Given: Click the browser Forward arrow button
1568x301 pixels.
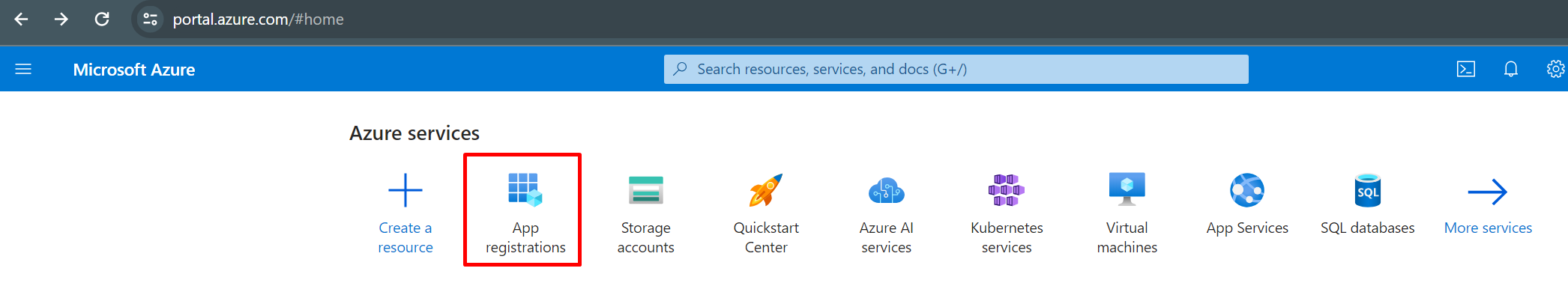Looking at the screenshot, I should 61,19.
